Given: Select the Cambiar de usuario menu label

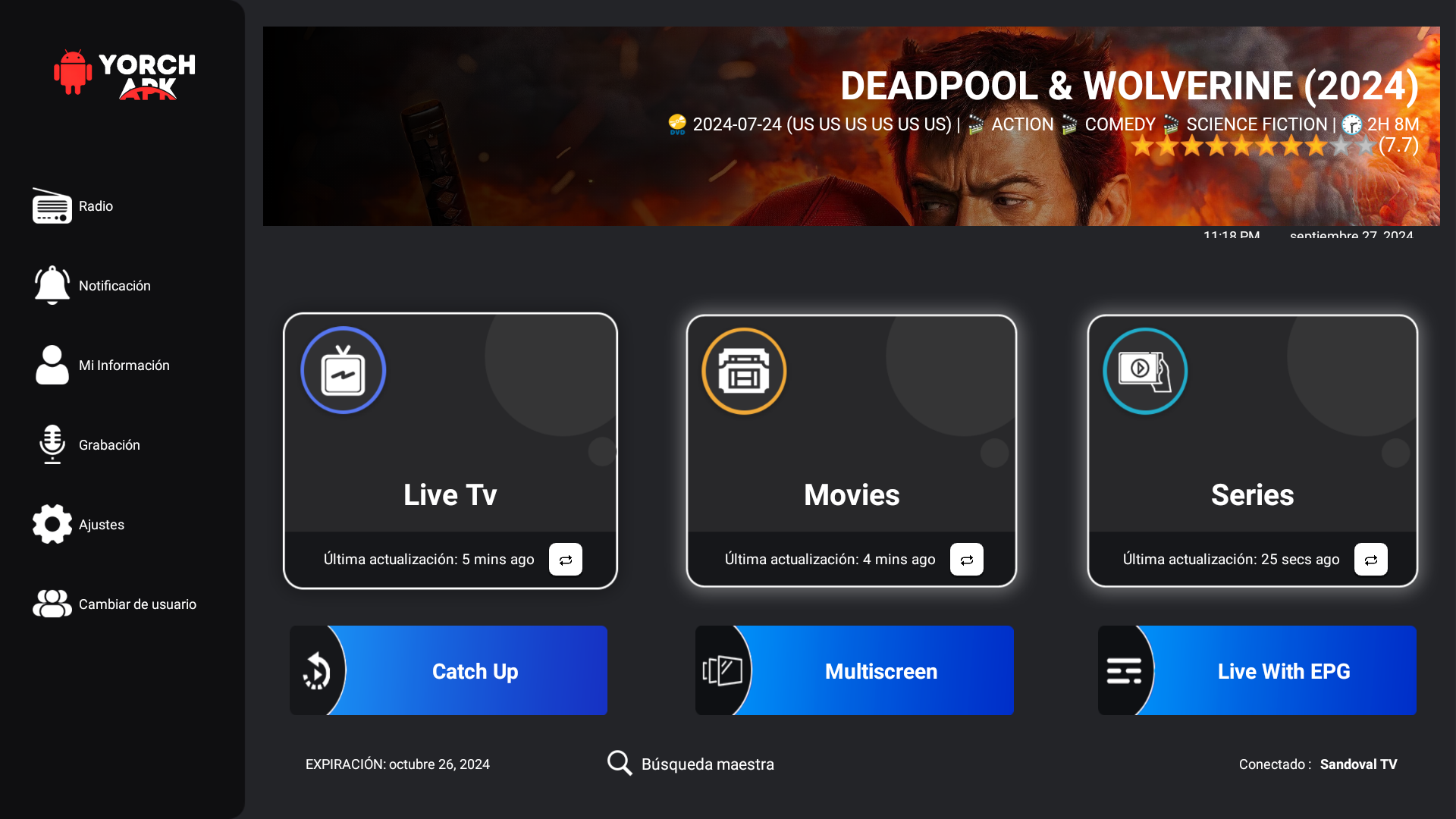Looking at the screenshot, I should pyautogui.click(x=137, y=604).
